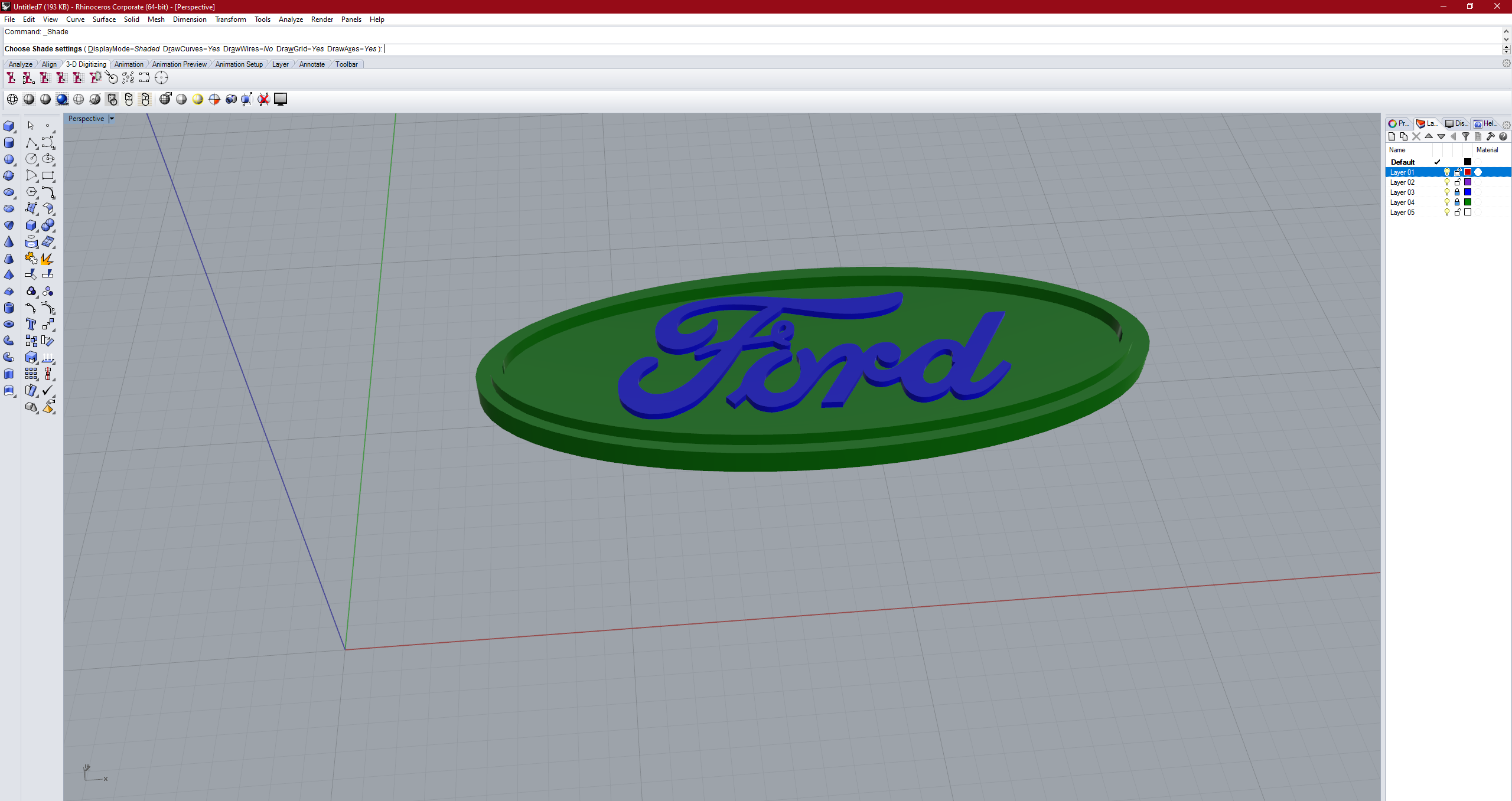Click the Check objects checkmark icon
This screenshot has height=801, width=1512.
[x=48, y=390]
